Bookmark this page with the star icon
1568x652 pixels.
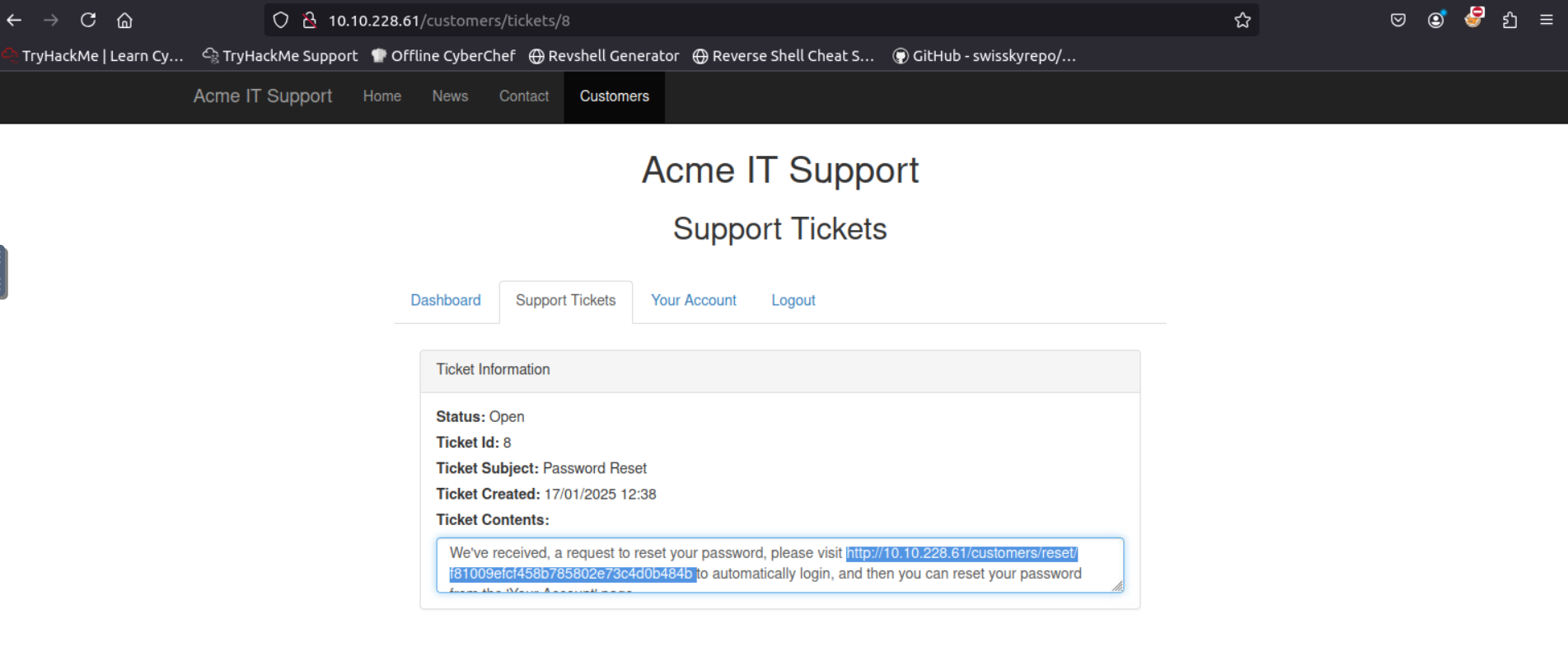1243,21
